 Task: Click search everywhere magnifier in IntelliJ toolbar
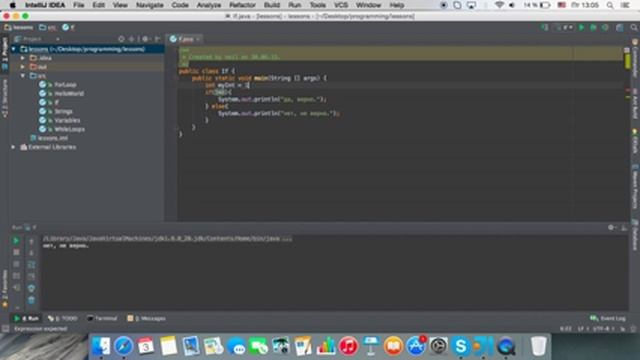634,27
